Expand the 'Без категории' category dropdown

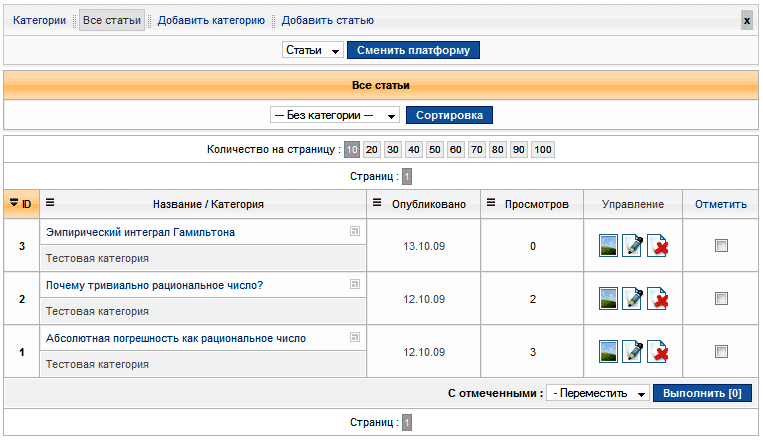tap(335, 115)
